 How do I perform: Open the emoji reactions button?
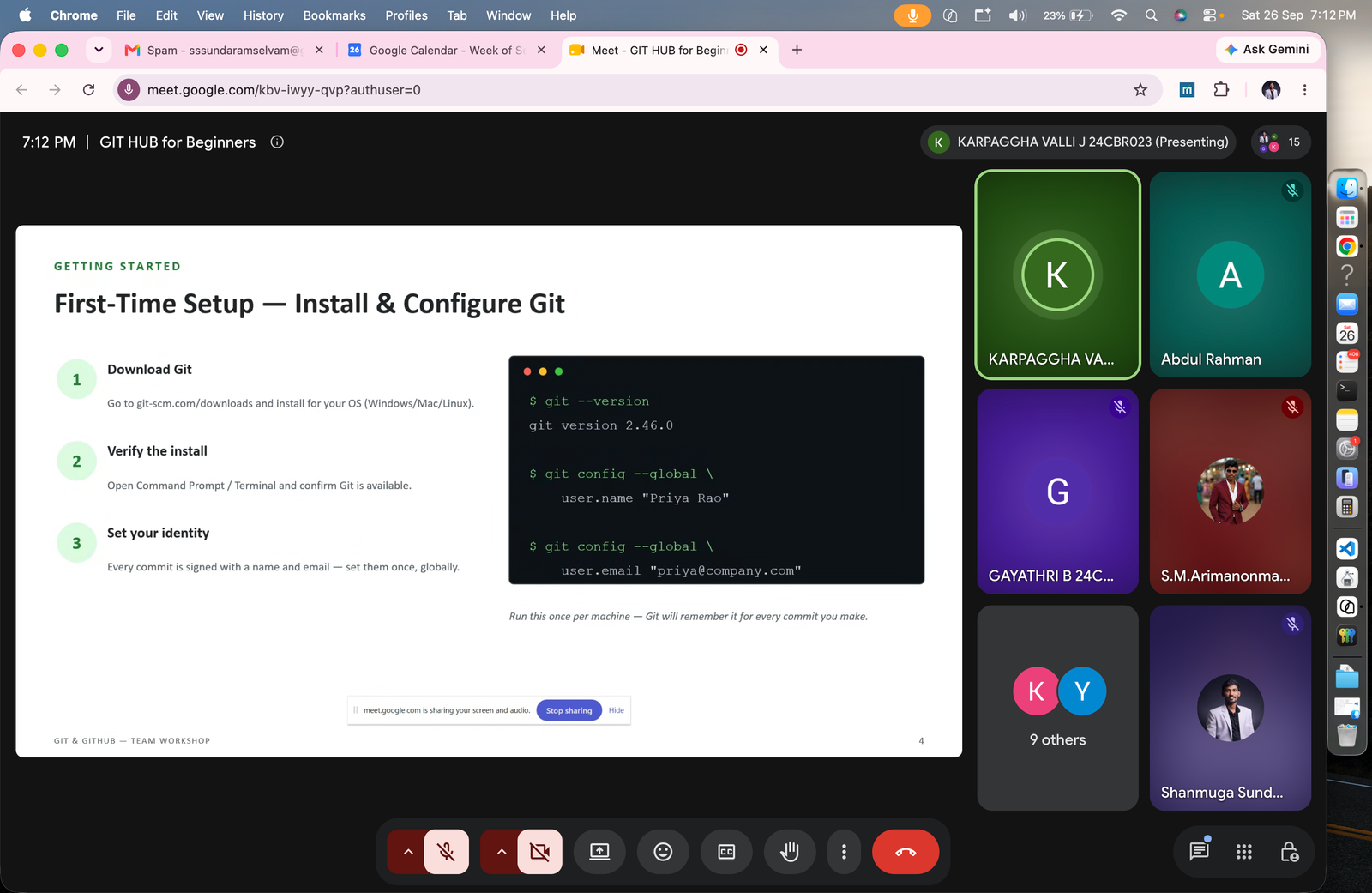(663, 852)
